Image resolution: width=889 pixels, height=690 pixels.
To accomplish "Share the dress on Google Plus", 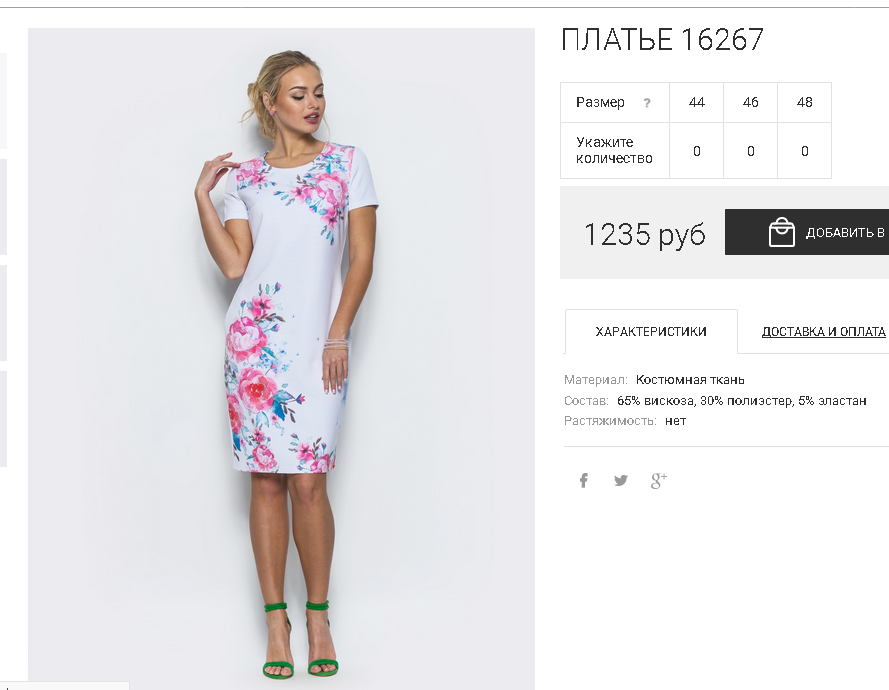I will (x=658, y=481).
